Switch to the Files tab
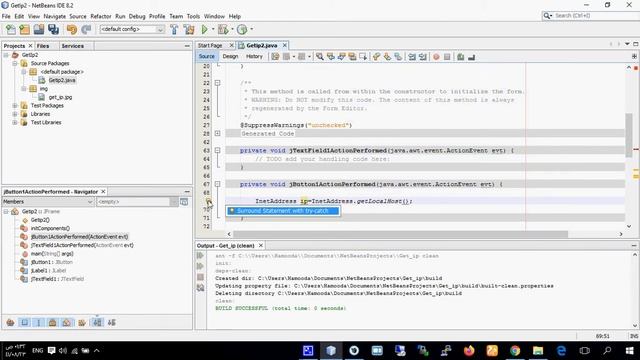This screenshot has height=360, width=640. [43, 46]
